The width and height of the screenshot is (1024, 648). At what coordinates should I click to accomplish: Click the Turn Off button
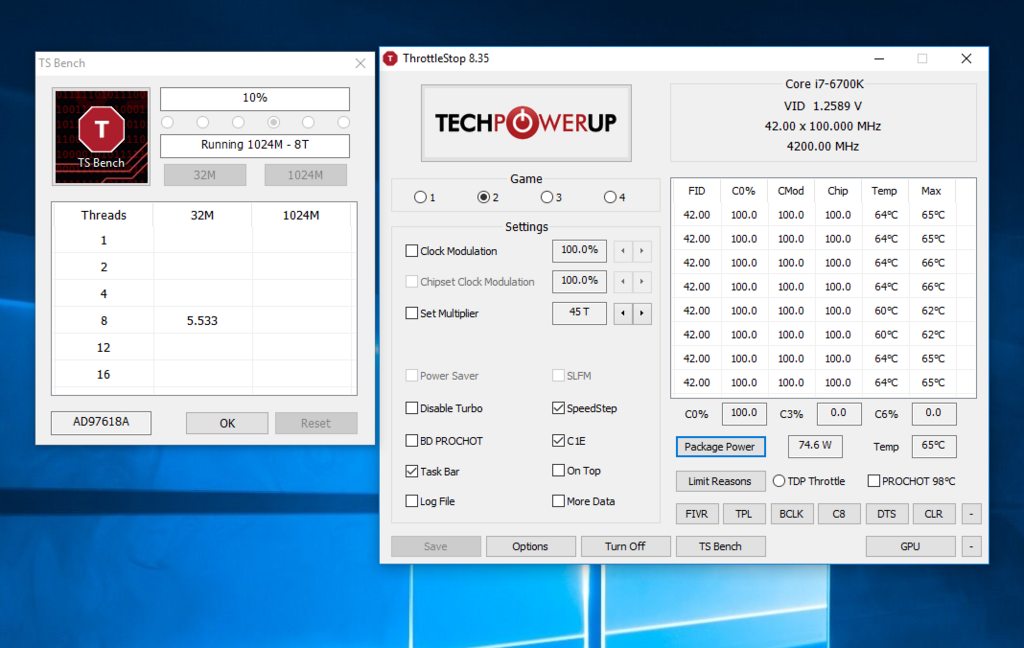point(625,547)
